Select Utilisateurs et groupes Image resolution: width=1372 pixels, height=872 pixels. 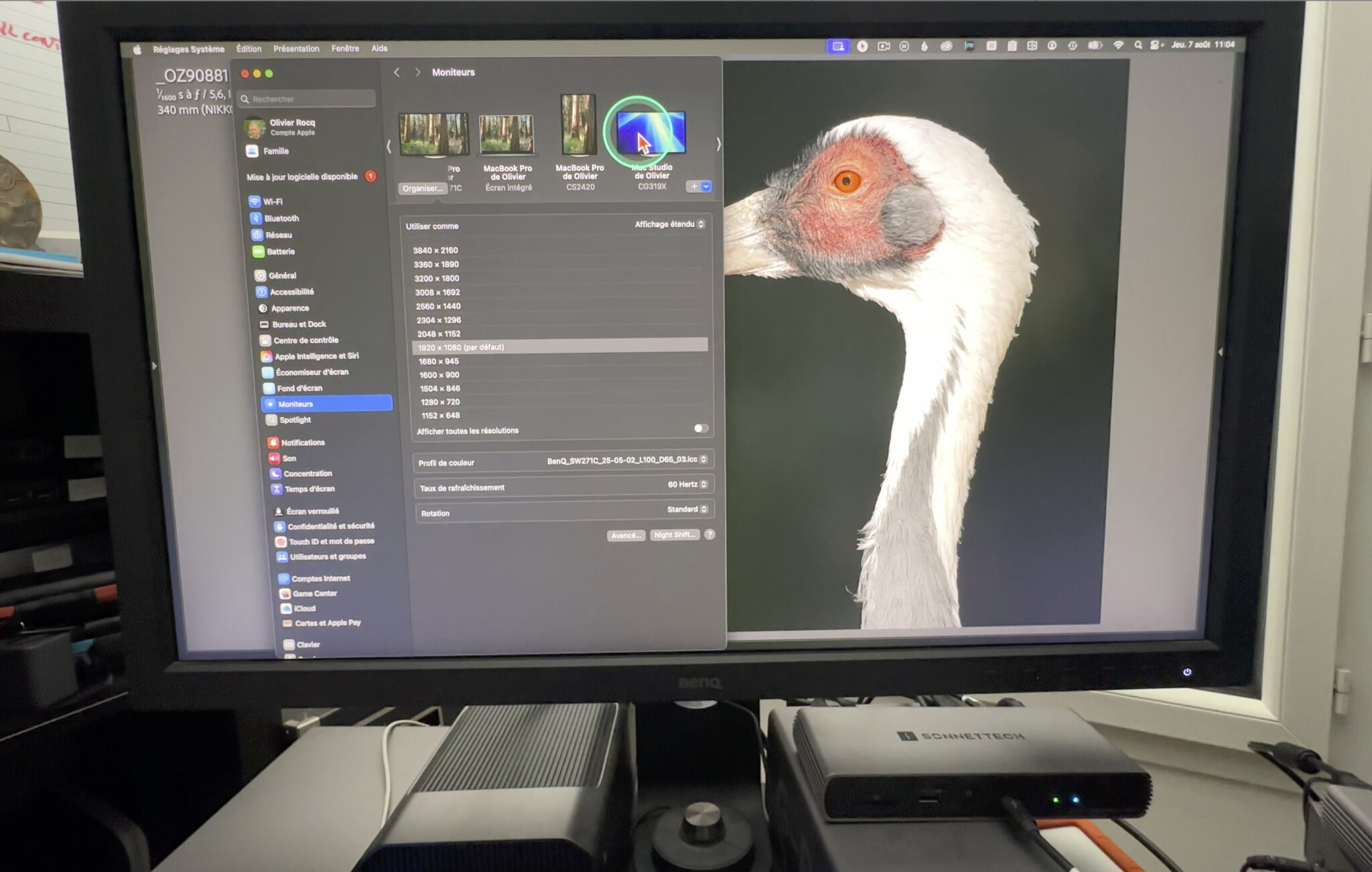click(322, 557)
